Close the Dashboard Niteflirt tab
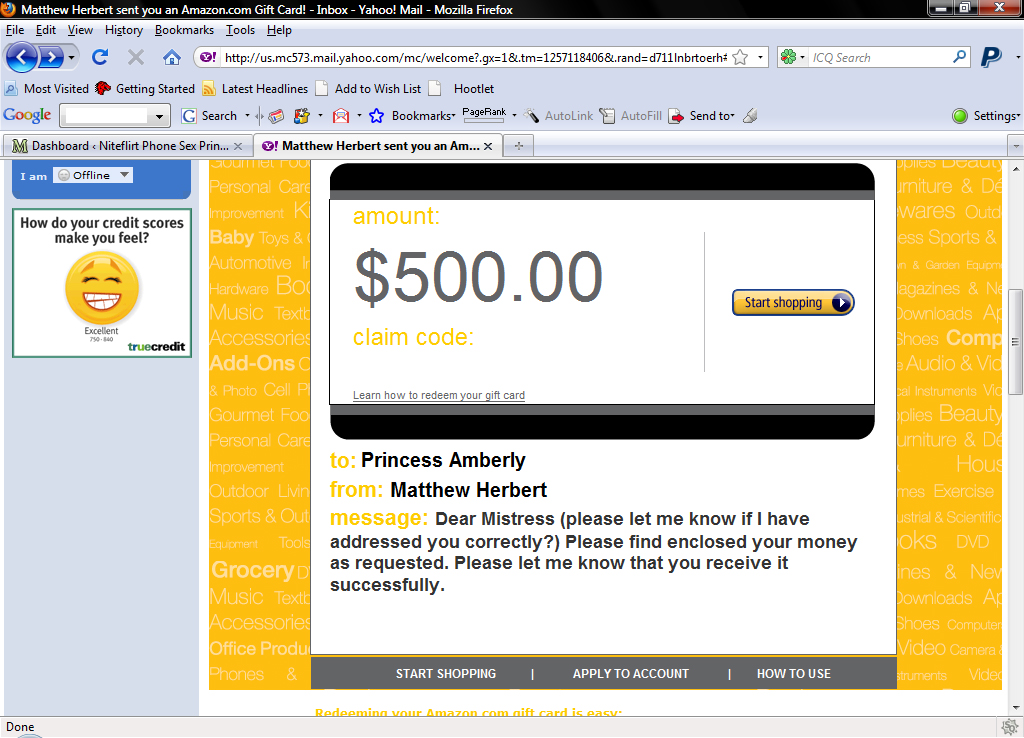 pos(238,146)
